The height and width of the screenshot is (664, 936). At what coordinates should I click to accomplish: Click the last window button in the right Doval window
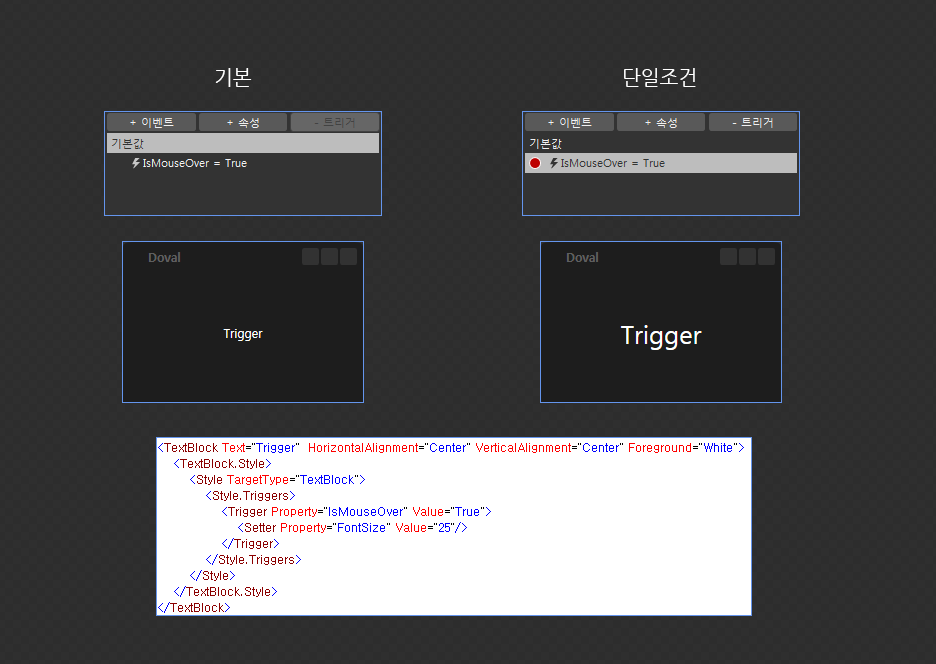pos(766,257)
